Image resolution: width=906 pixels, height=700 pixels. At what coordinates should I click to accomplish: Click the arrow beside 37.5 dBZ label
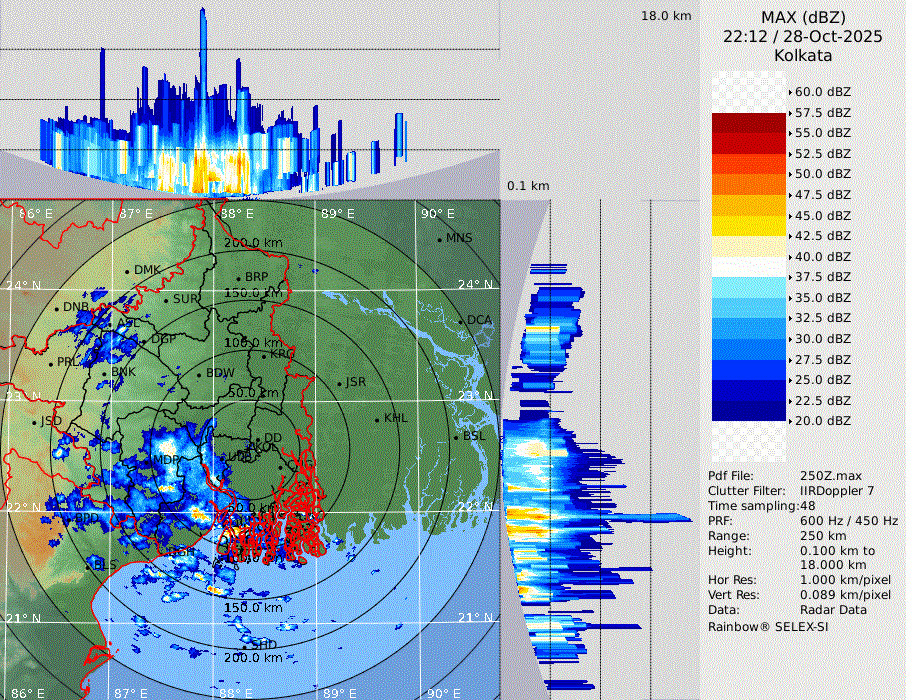click(790, 277)
